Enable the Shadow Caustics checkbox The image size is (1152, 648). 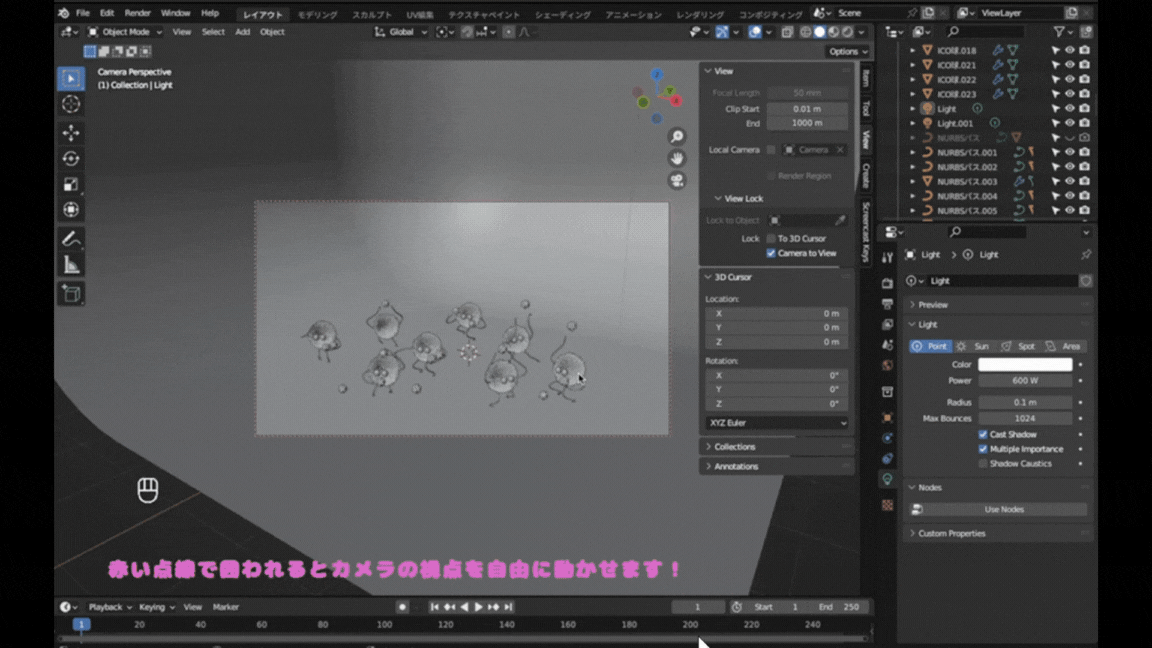[x=983, y=464]
